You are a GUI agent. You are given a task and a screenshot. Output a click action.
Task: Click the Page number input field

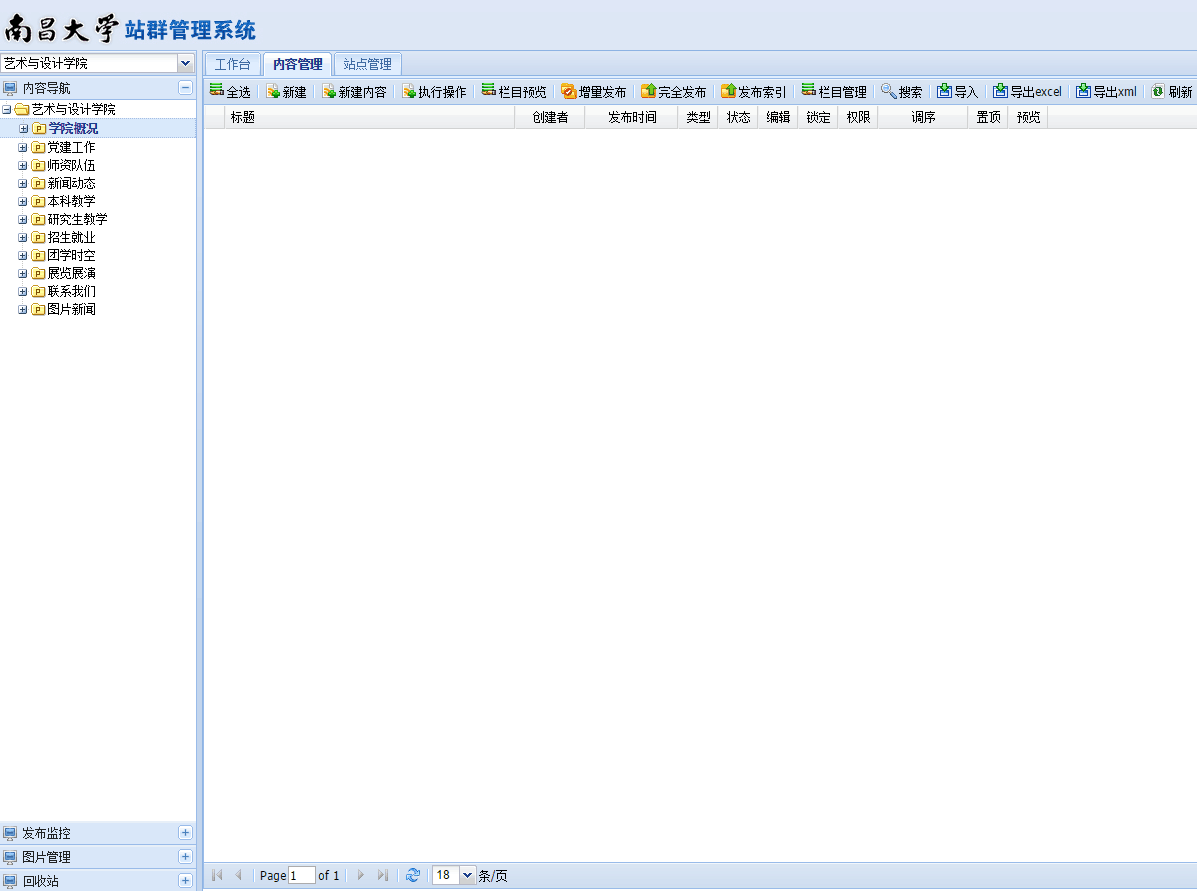tap(301, 875)
